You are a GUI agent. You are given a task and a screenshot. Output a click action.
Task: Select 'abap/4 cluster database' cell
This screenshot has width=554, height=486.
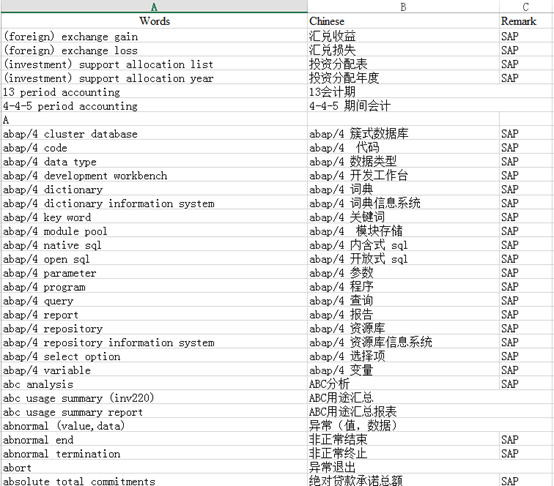(154, 134)
